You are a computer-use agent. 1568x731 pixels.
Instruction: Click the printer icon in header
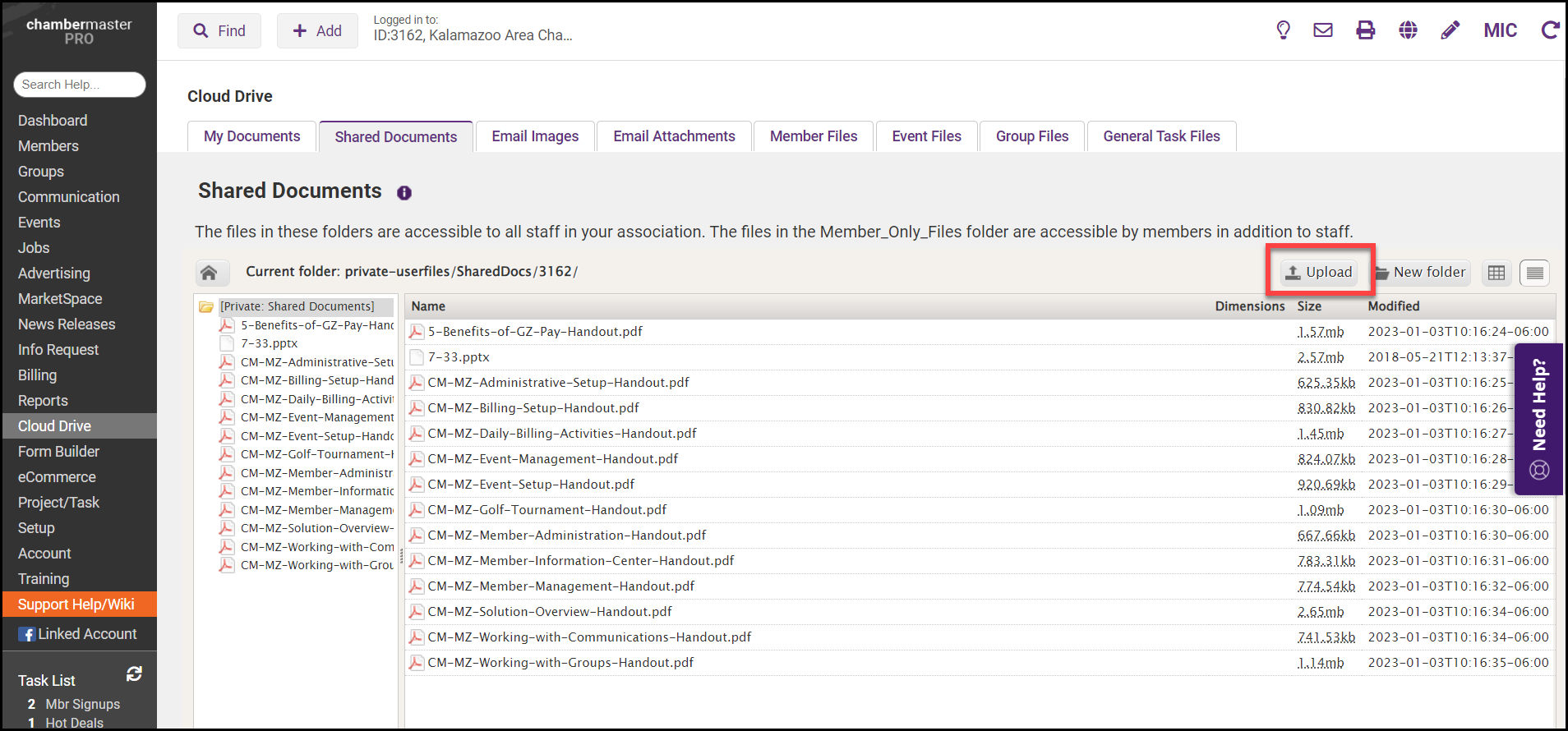click(1366, 30)
